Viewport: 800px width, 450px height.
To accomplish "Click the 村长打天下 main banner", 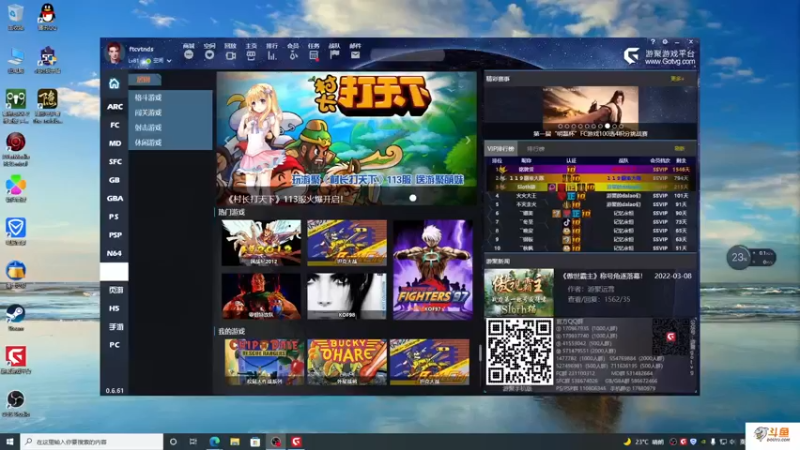I will (x=346, y=139).
